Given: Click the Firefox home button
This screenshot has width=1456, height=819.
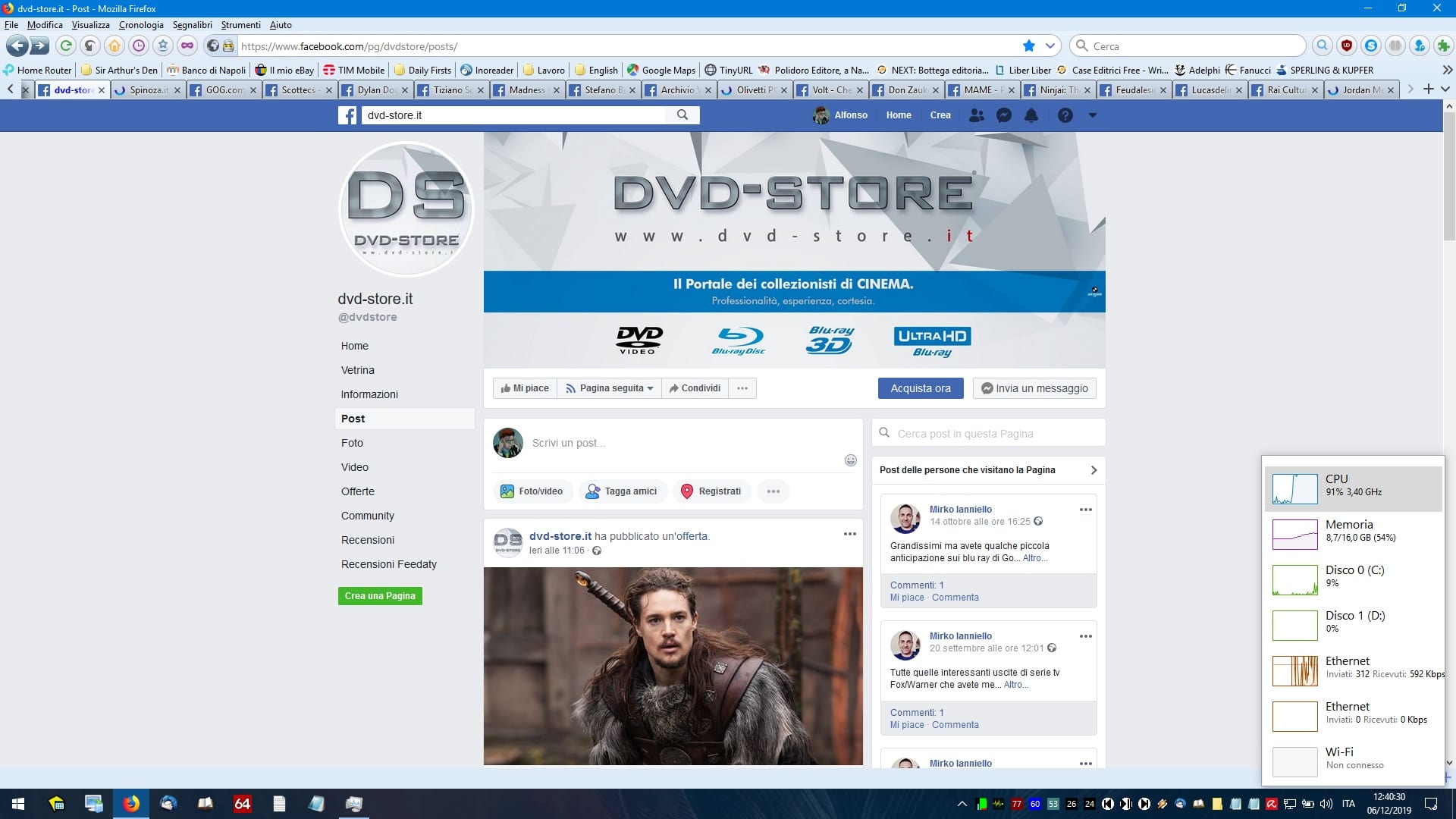Looking at the screenshot, I should click(115, 46).
